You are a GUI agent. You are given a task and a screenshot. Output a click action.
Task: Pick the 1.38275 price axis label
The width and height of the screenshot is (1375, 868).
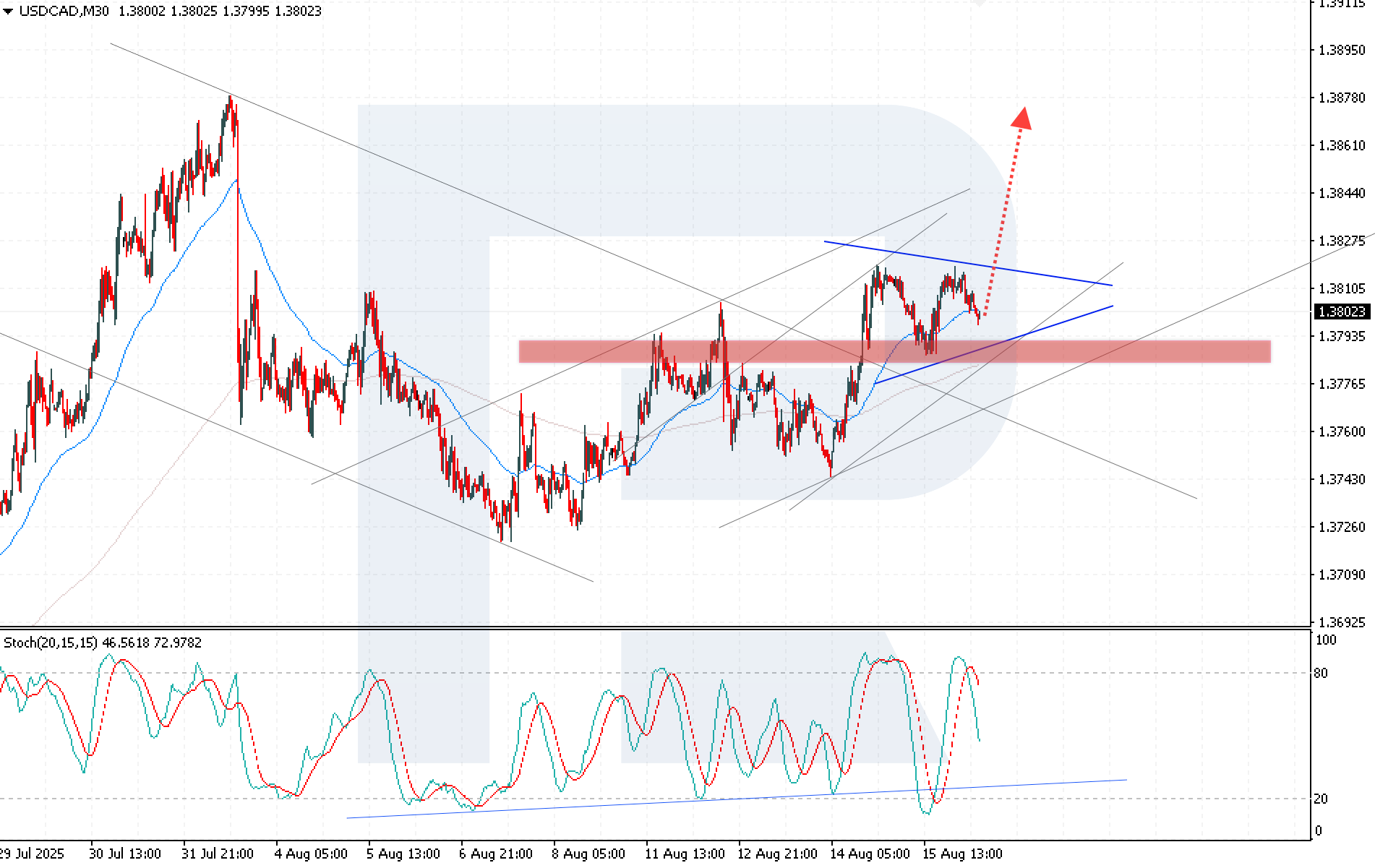coord(1342,241)
